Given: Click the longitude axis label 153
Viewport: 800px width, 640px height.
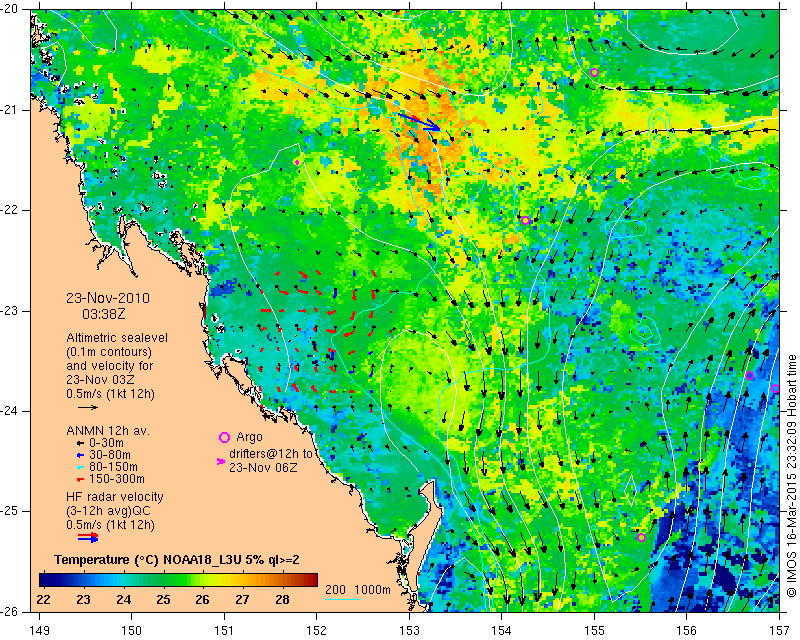Looking at the screenshot, I should (x=409, y=631).
